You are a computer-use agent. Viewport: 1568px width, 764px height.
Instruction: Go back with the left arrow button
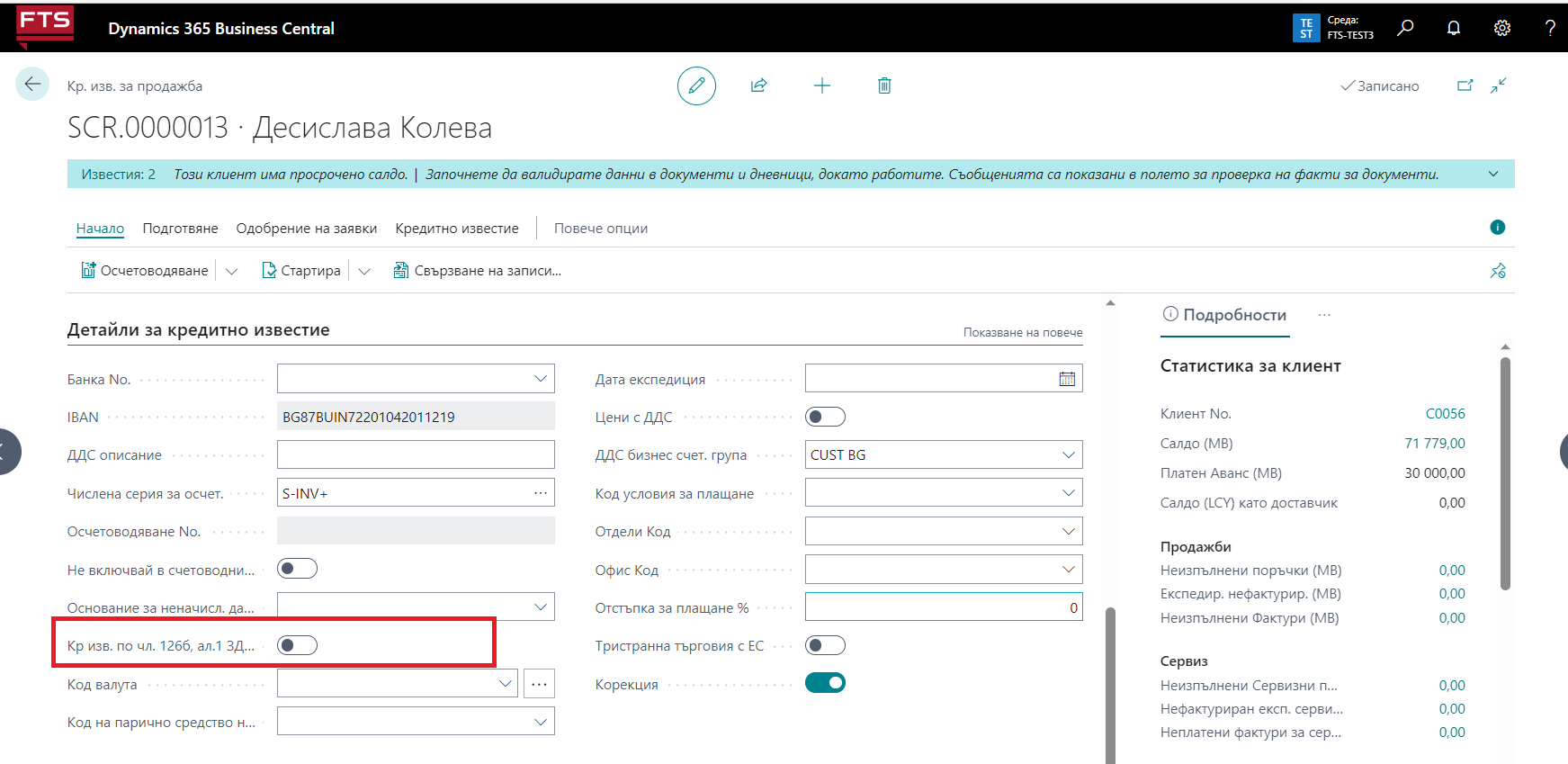coord(32,85)
